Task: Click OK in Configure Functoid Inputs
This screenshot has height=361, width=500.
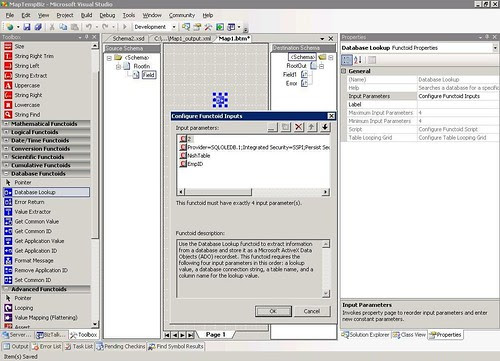Action: click(x=273, y=311)
